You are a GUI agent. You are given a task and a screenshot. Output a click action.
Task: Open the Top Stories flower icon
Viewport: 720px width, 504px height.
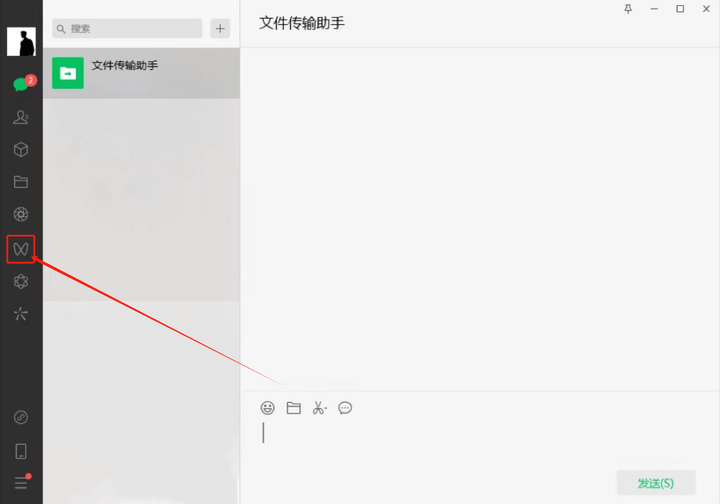(x=21, y=281)
